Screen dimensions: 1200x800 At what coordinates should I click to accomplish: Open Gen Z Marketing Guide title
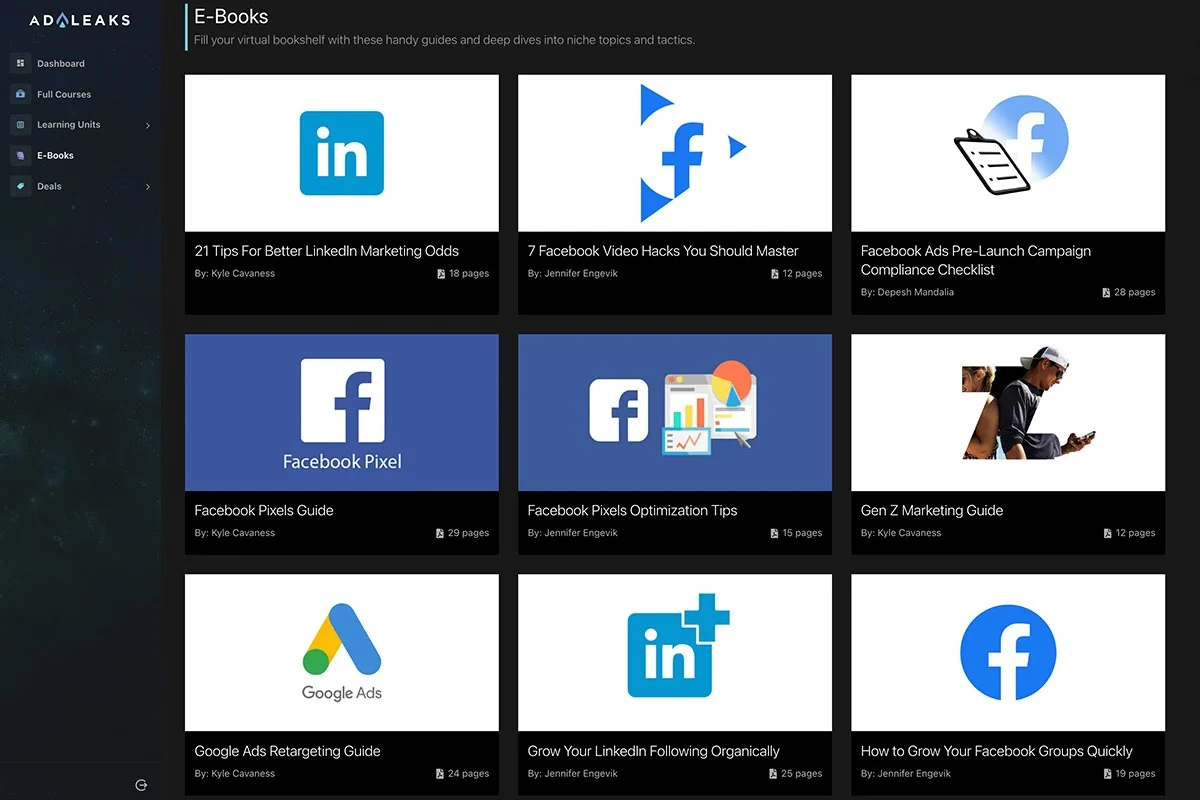pos(932,510)
